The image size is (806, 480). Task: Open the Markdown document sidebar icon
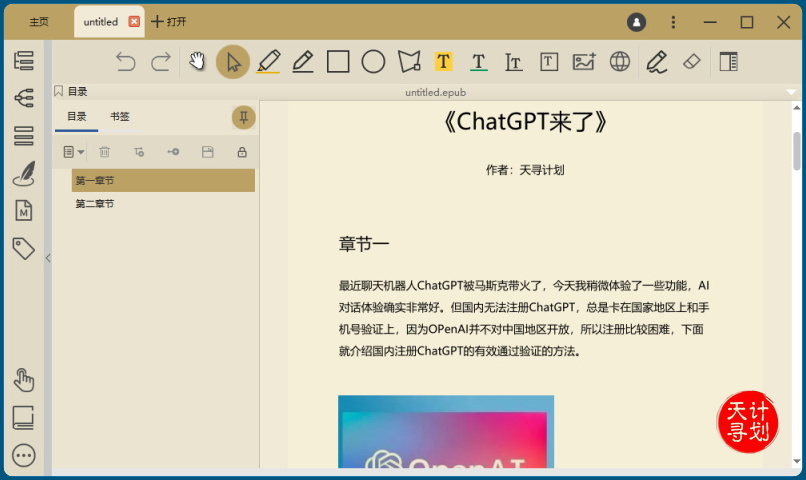[24, 211]
